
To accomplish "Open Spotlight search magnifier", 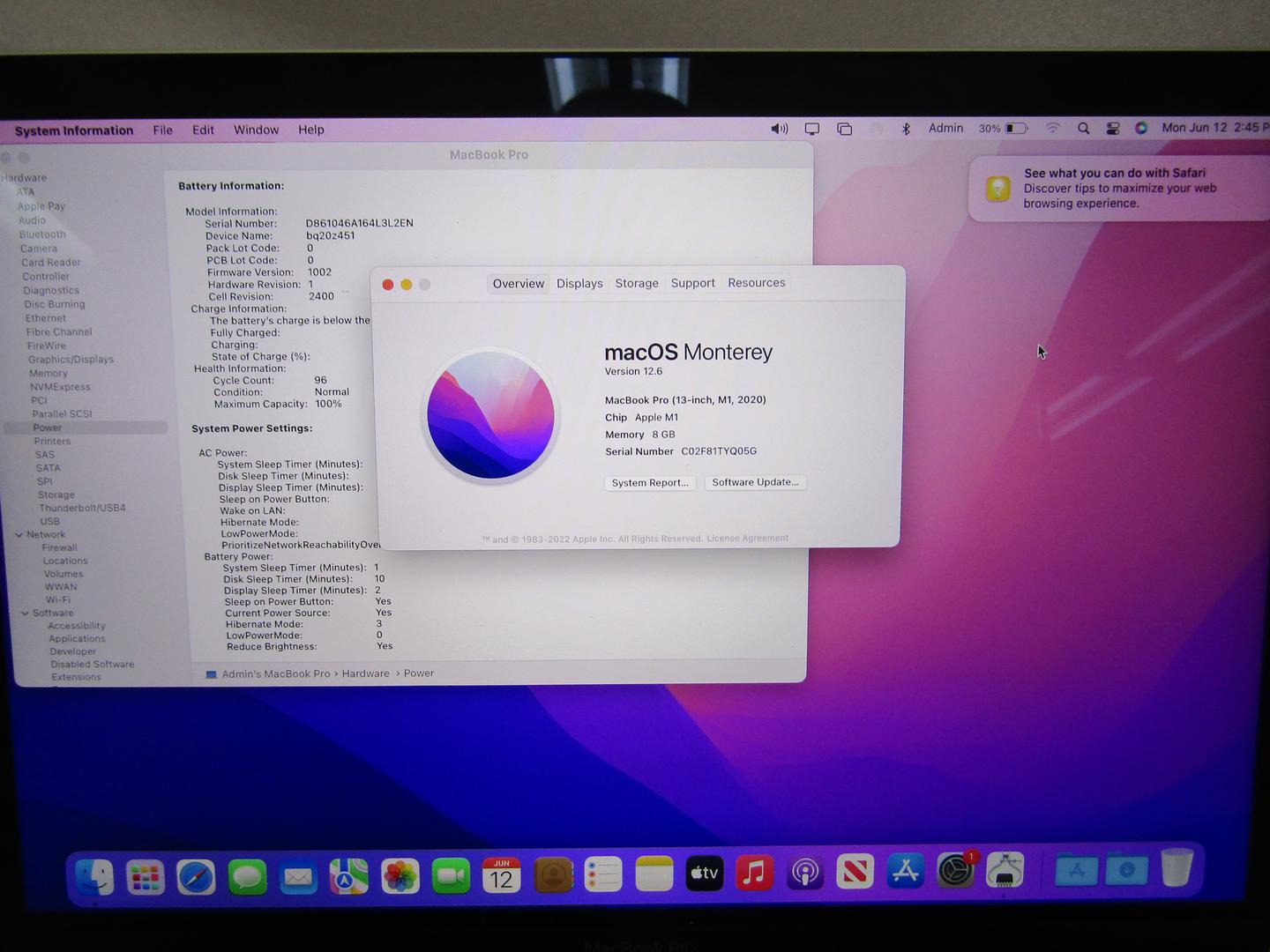I will click(1083, 128).
